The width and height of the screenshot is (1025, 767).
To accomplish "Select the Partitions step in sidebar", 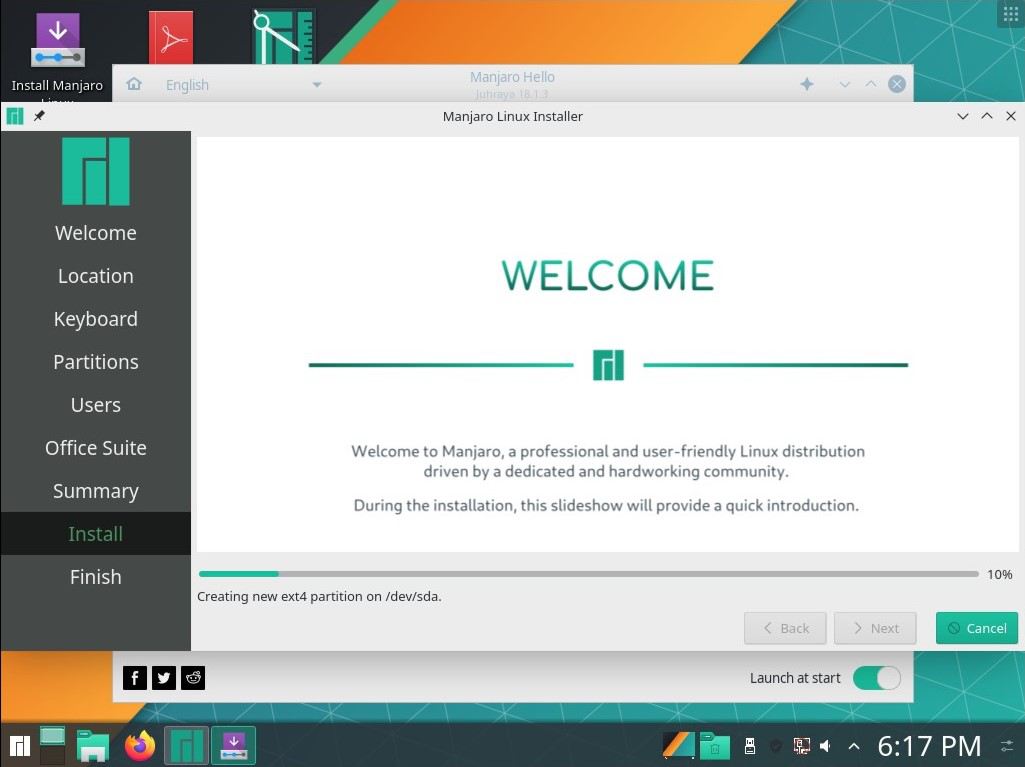I will (95, 362).
